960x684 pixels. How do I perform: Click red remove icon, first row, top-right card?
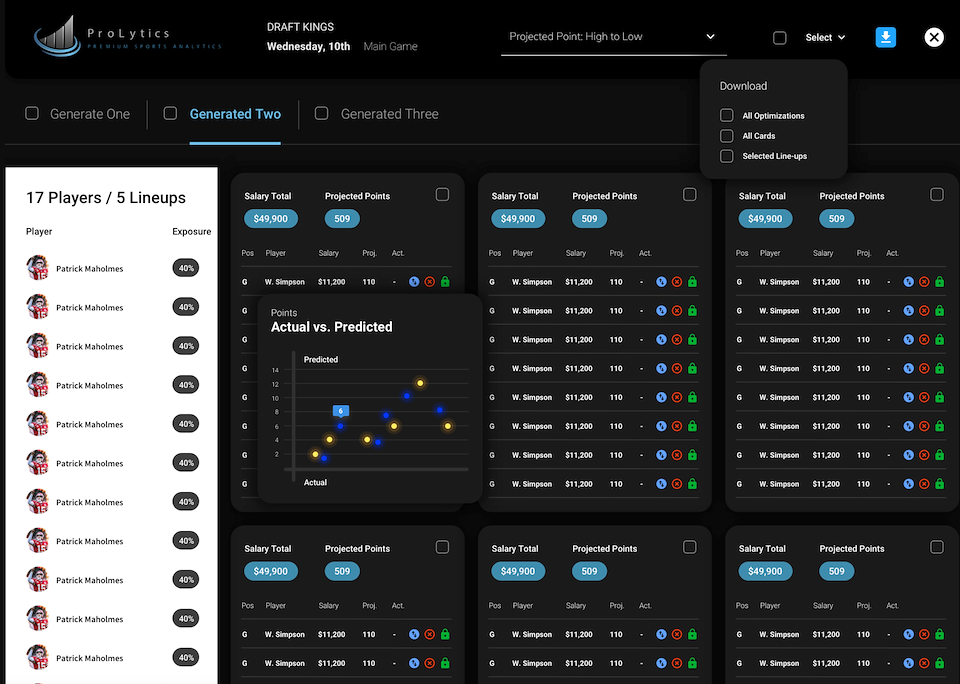point(924,282)
